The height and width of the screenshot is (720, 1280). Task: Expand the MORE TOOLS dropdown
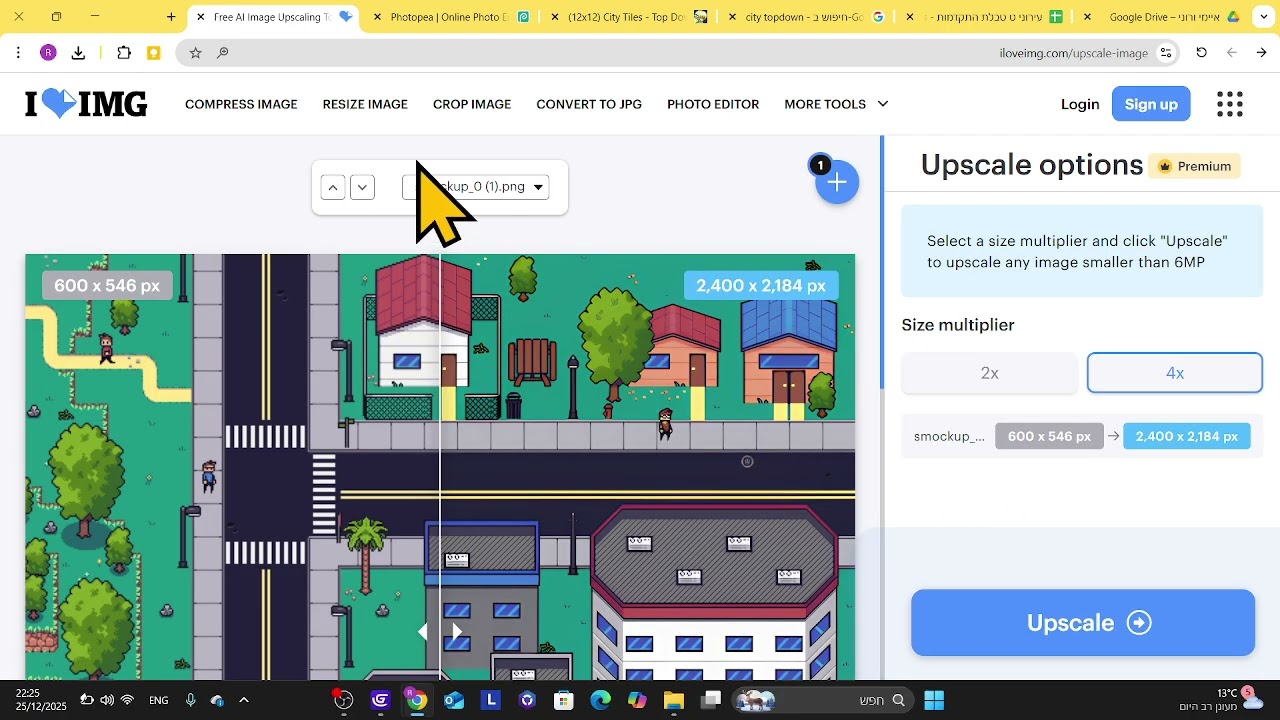836,104
